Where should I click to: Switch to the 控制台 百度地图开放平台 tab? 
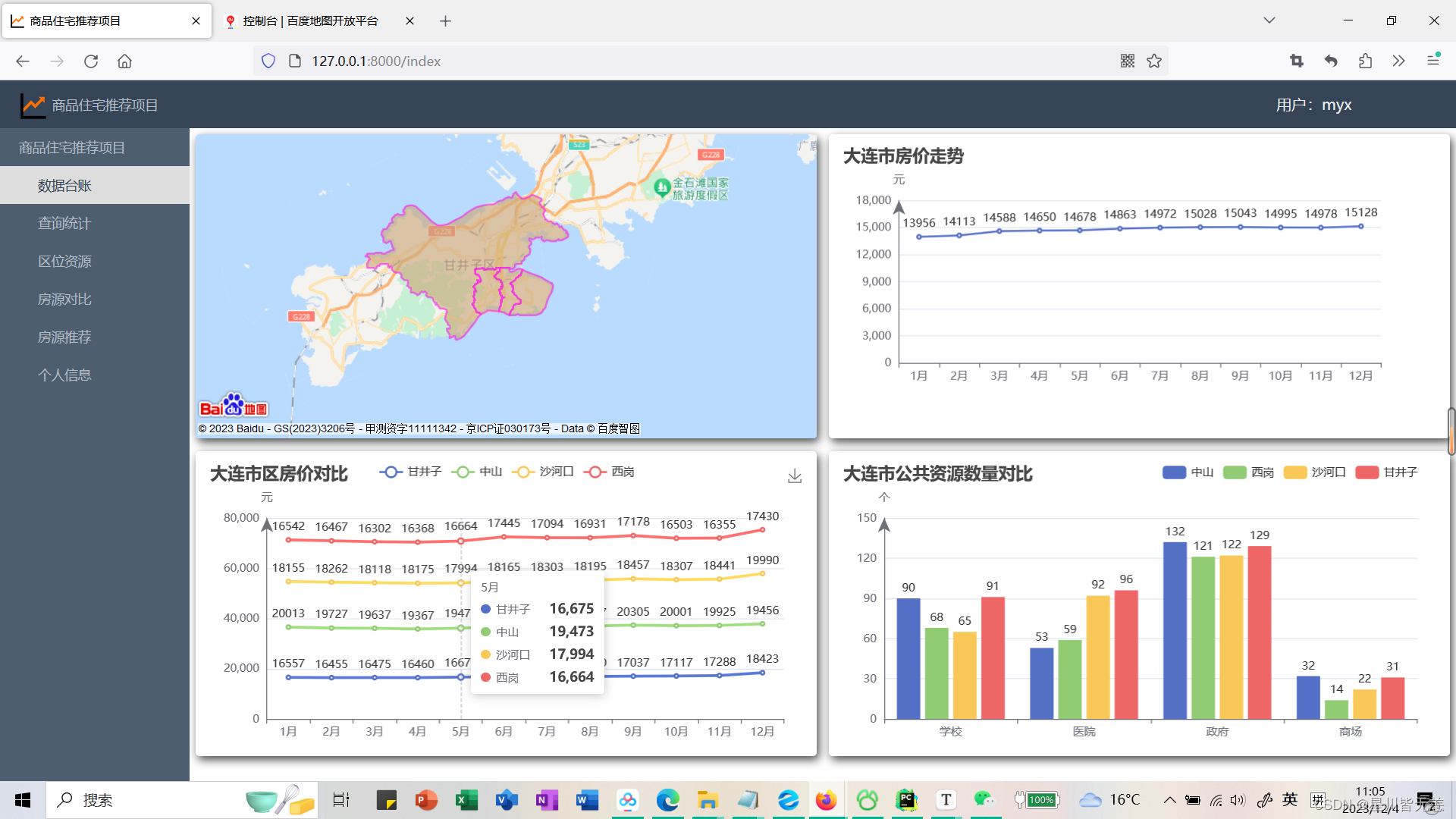pyautogui.click(x=311, y=21)
